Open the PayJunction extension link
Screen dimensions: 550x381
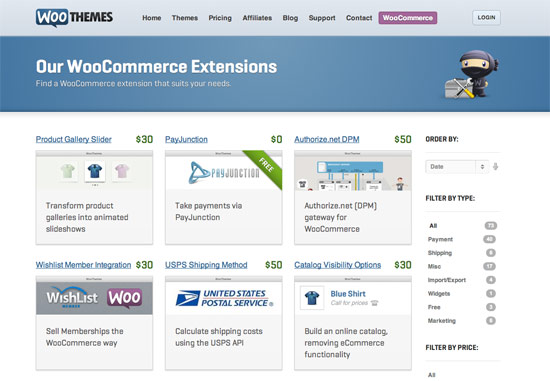point(186,139)
